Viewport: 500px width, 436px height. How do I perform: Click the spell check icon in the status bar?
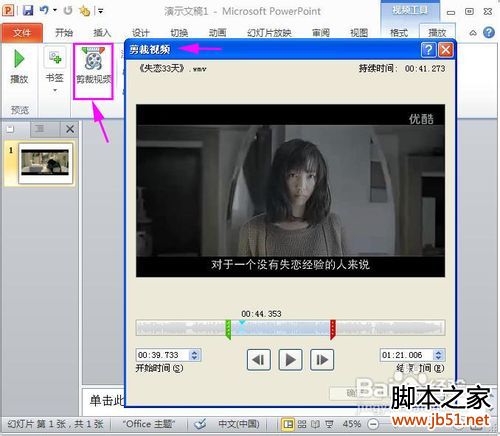pyautogui.click(x=201, y=424)
